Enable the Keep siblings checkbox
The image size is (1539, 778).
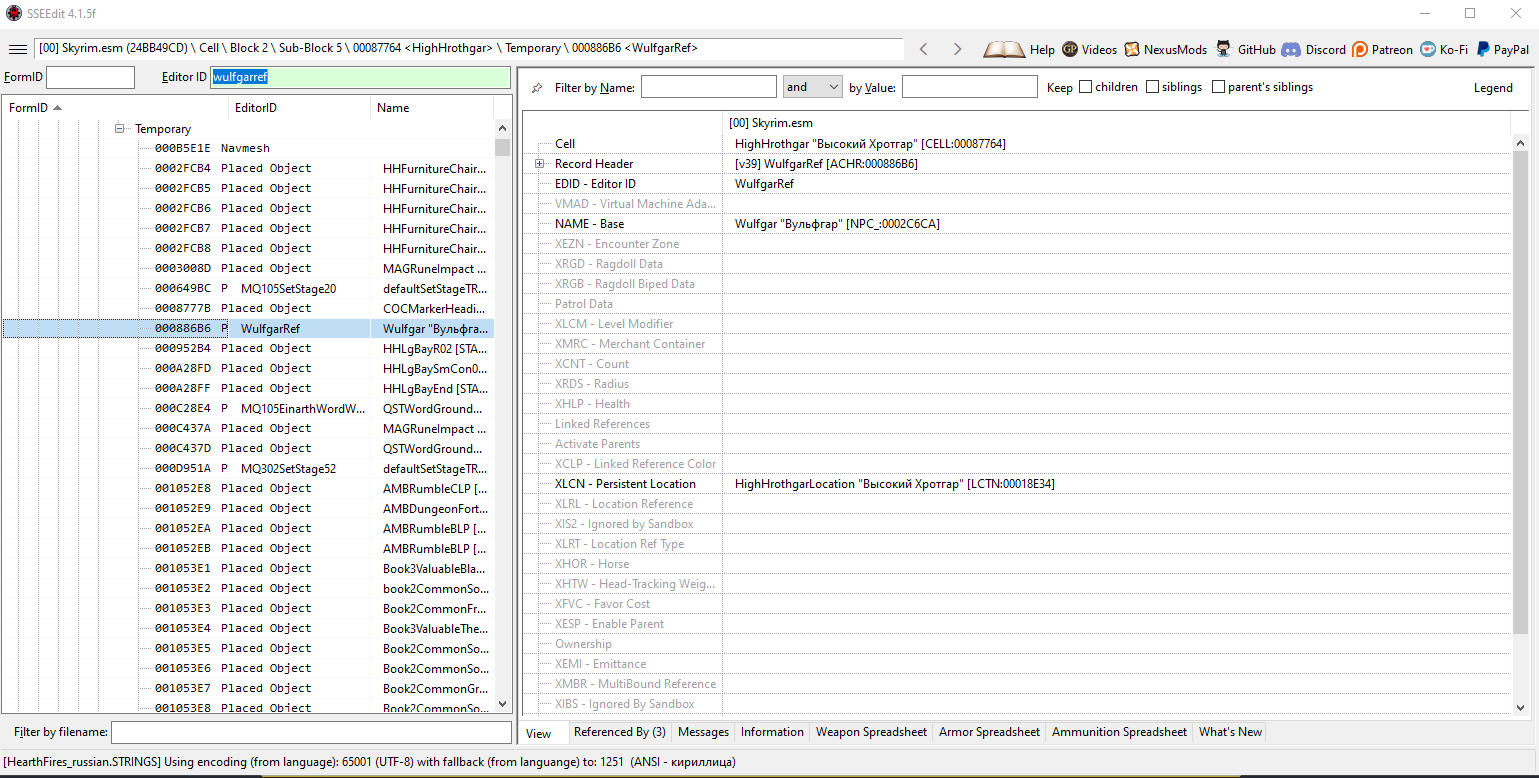tap(1152, 87)
